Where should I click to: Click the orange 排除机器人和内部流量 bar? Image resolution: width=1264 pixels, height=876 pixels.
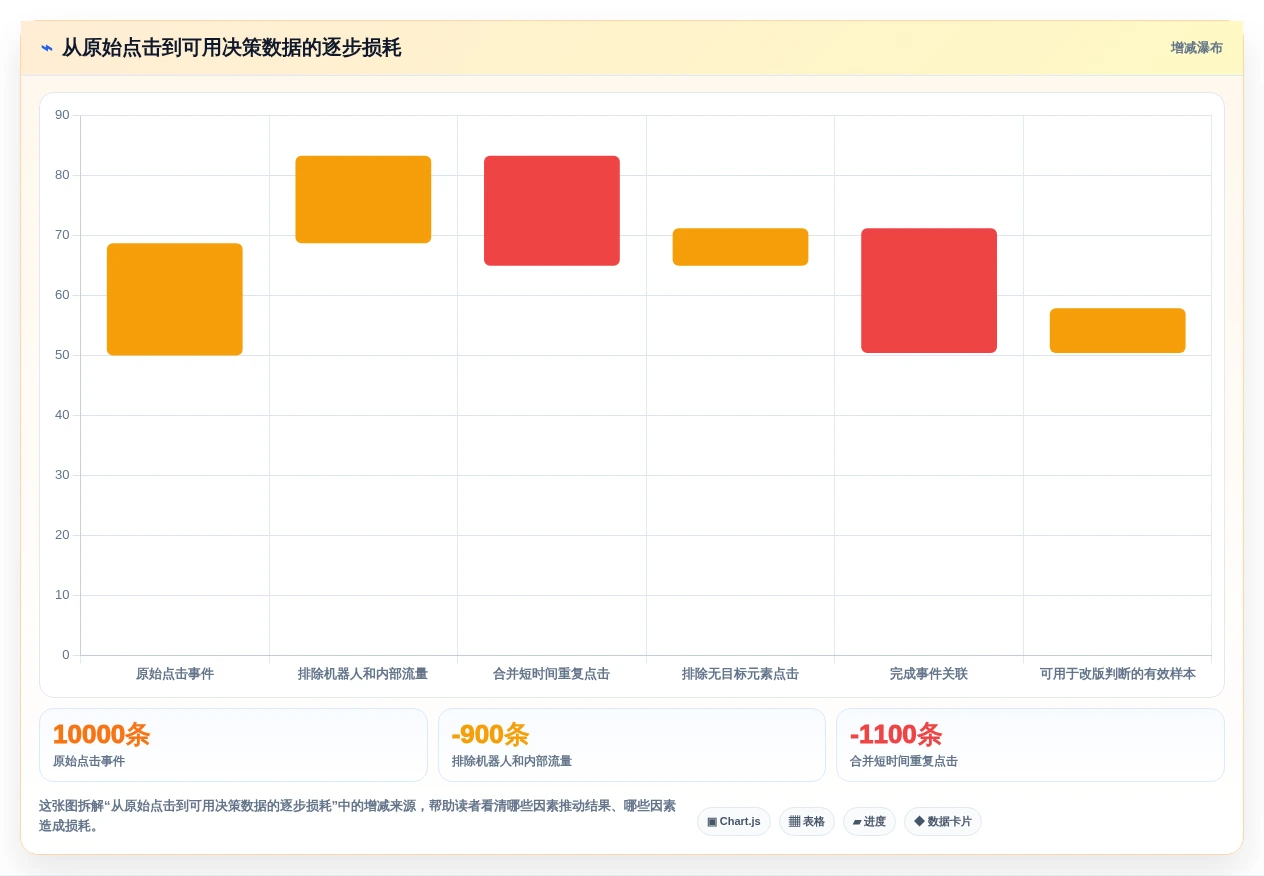363,199
